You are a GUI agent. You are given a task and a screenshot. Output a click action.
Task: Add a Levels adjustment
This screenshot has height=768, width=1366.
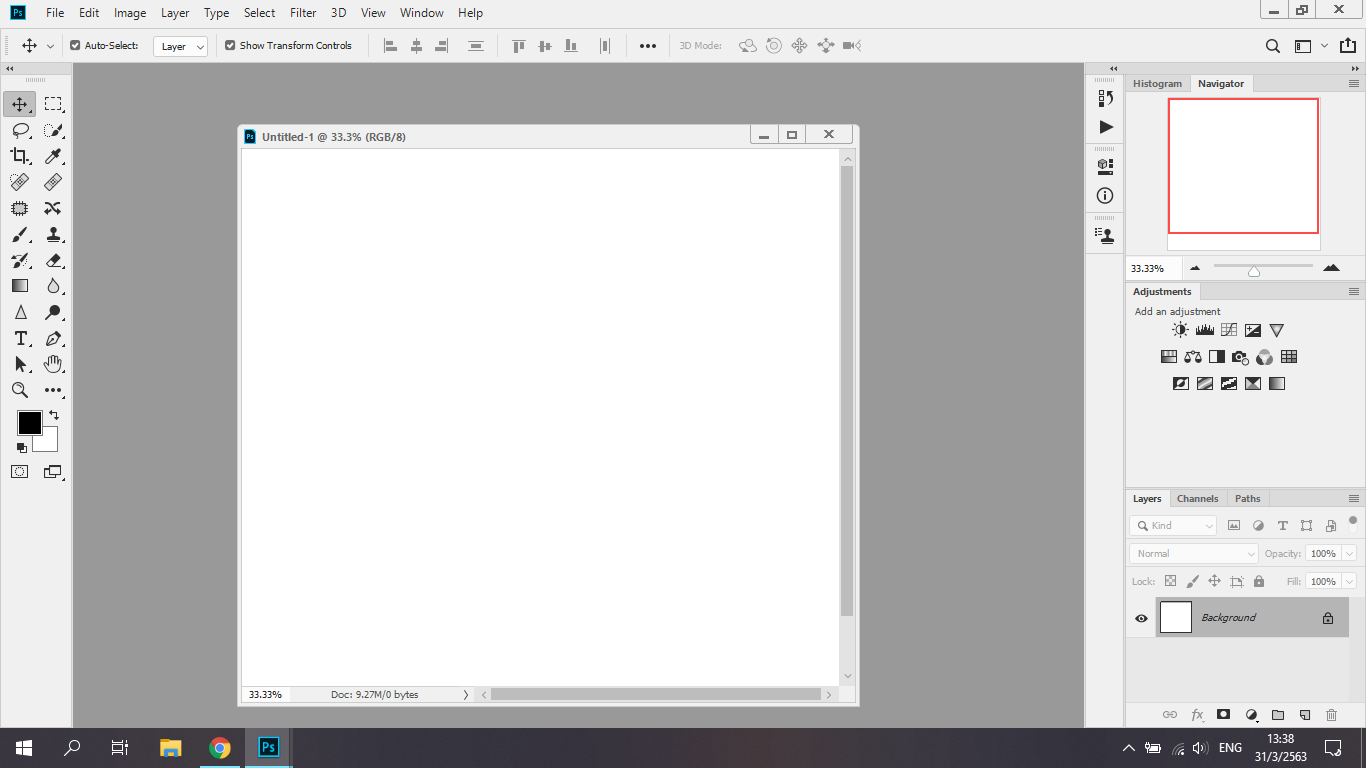[1204, 330]
